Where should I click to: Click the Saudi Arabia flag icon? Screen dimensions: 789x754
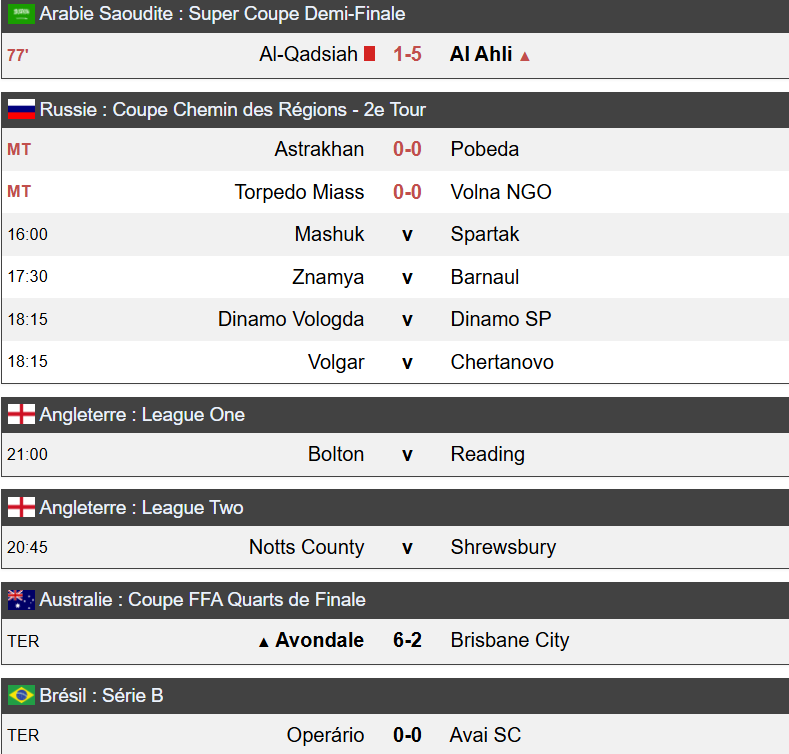(21, 15)
